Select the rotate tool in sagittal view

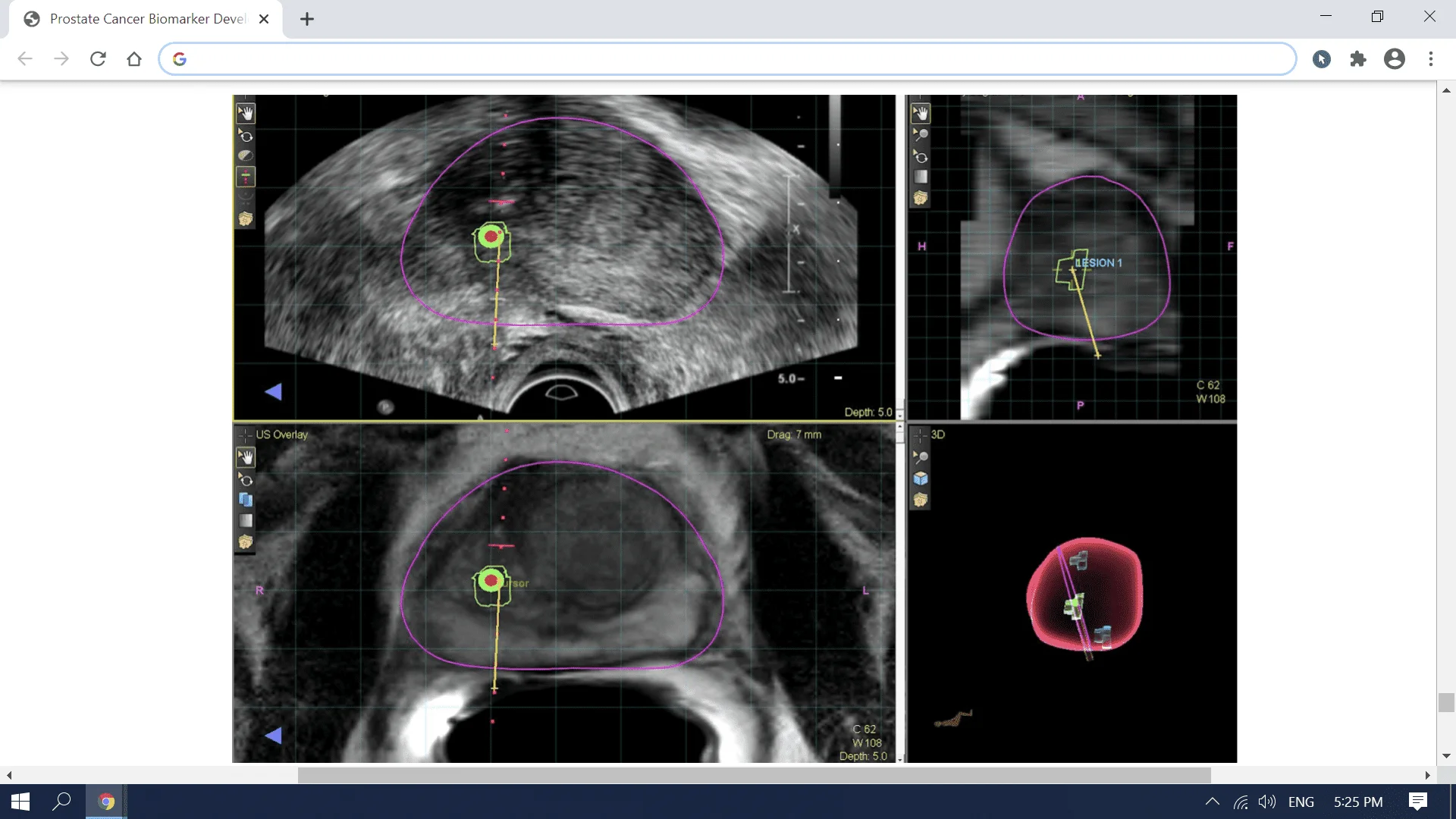coord(920,156)
